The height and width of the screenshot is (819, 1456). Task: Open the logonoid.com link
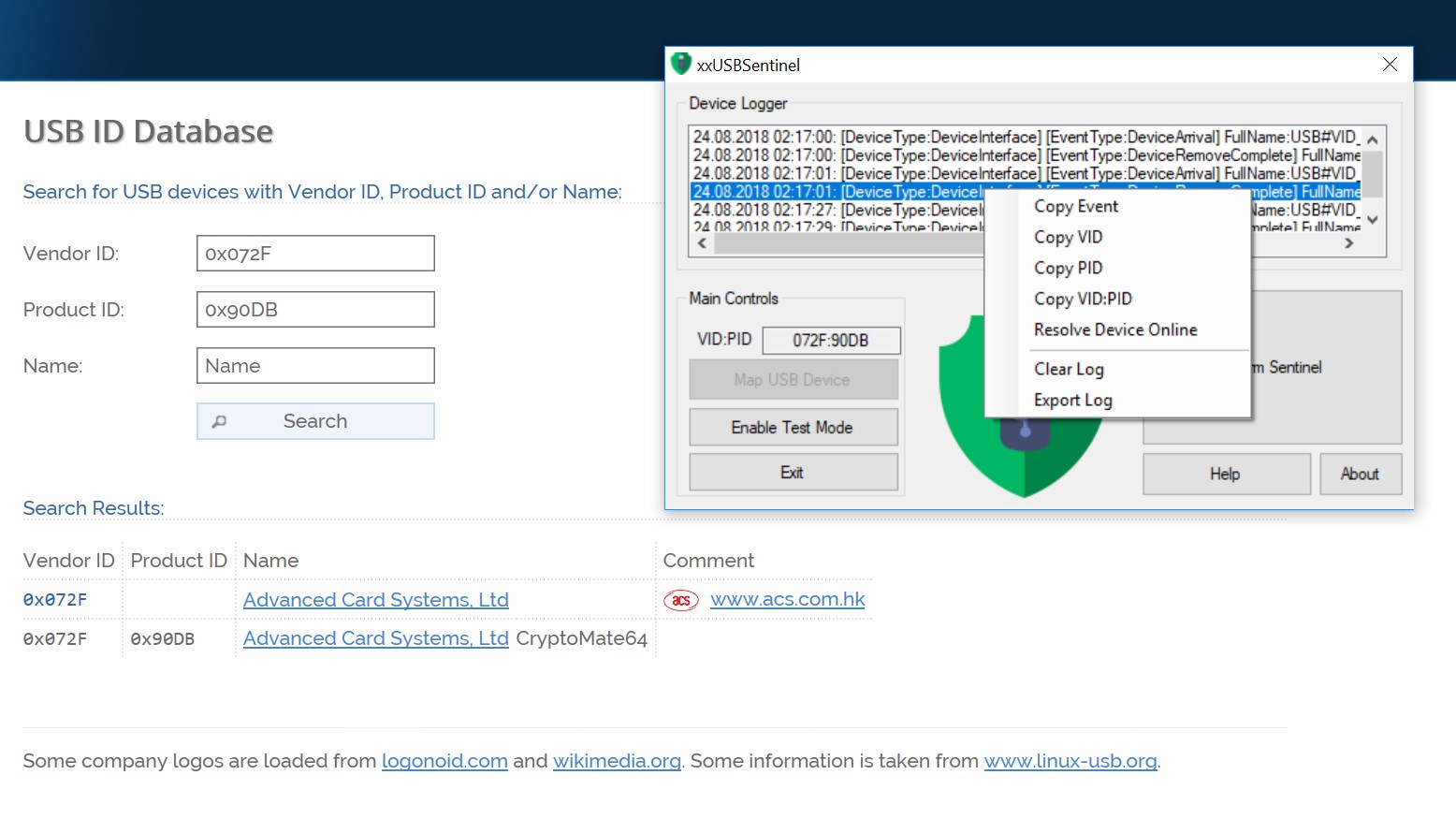pyautogui.click(x=444, y=761)
